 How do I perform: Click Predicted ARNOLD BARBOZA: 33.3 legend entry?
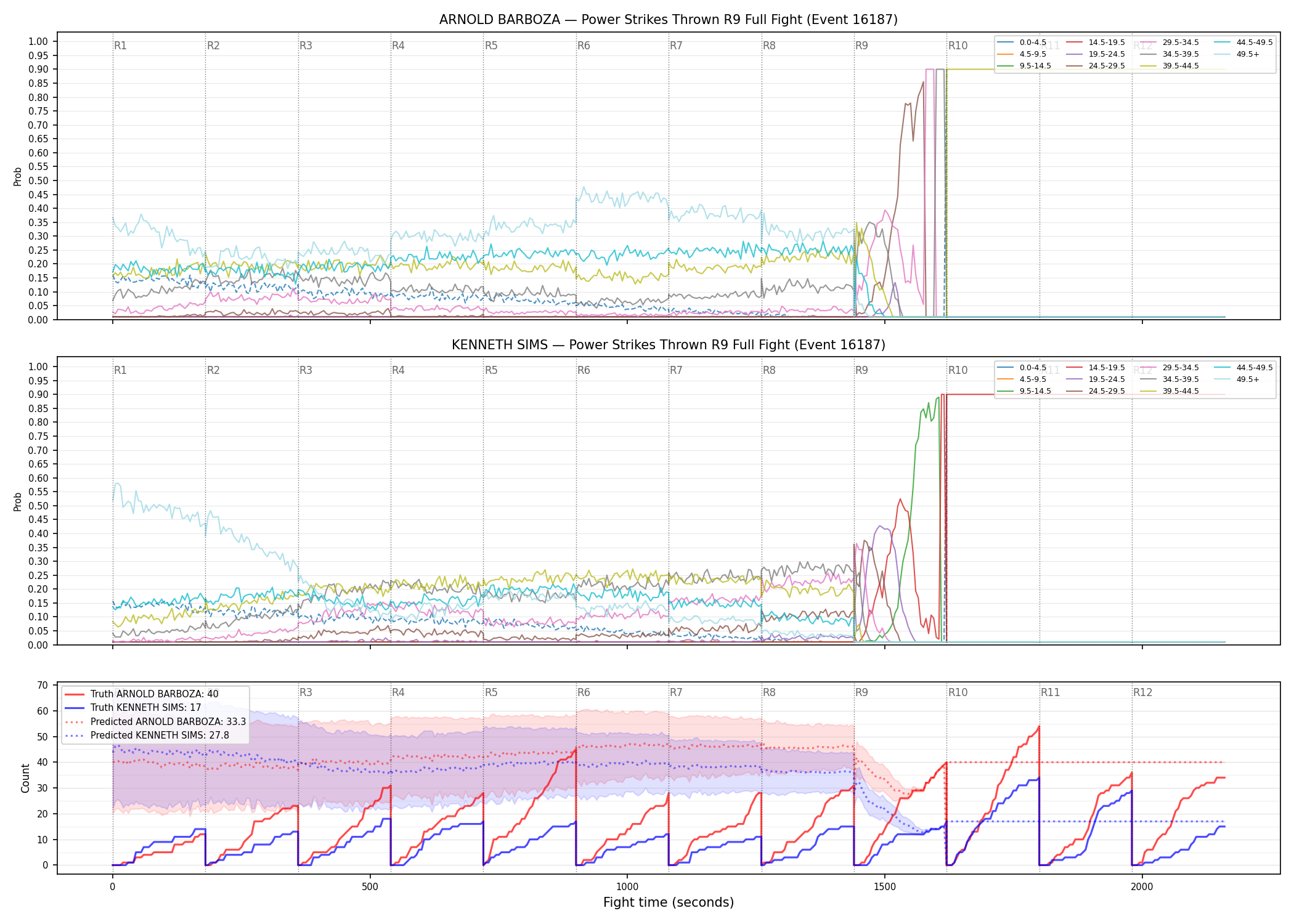click(x=155, y=722)
